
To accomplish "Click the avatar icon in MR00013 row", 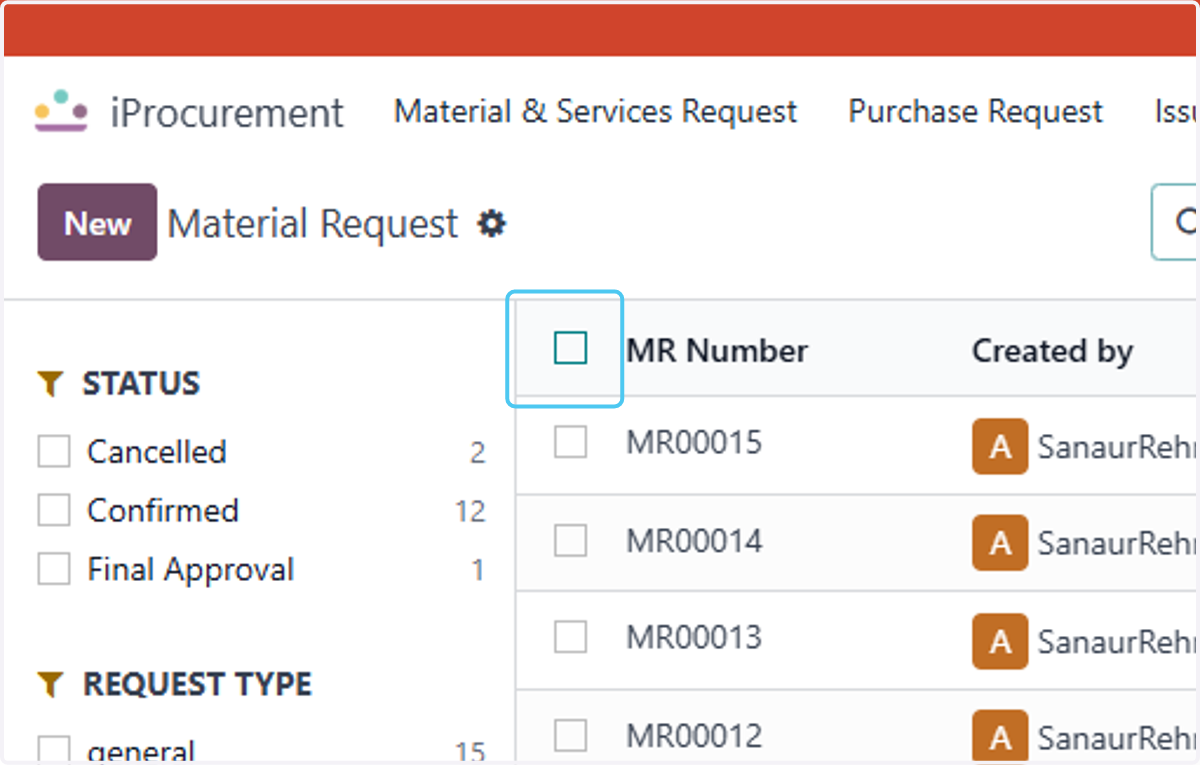I will (x=1000, y=641).
